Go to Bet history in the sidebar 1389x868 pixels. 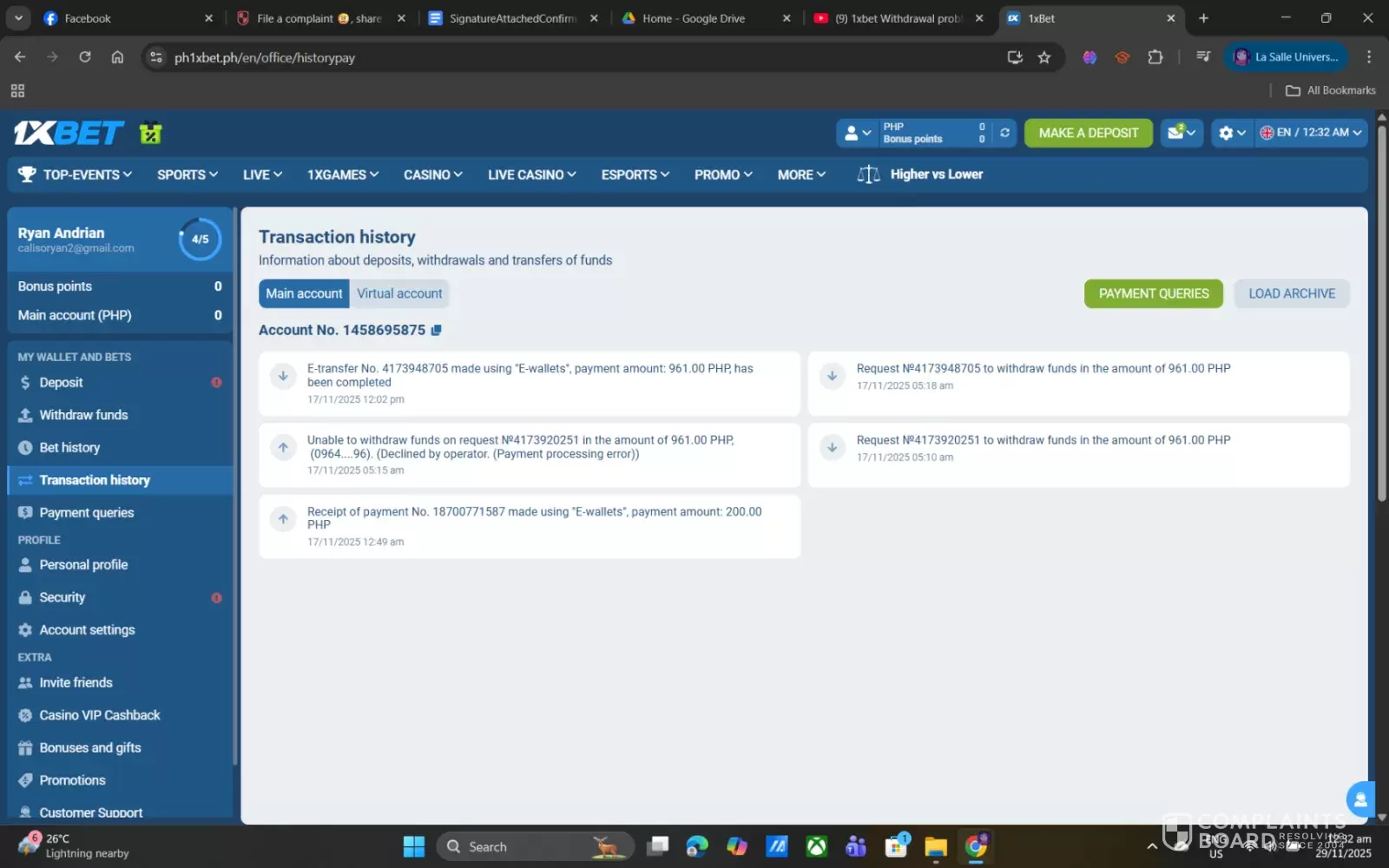coord(69,448)
